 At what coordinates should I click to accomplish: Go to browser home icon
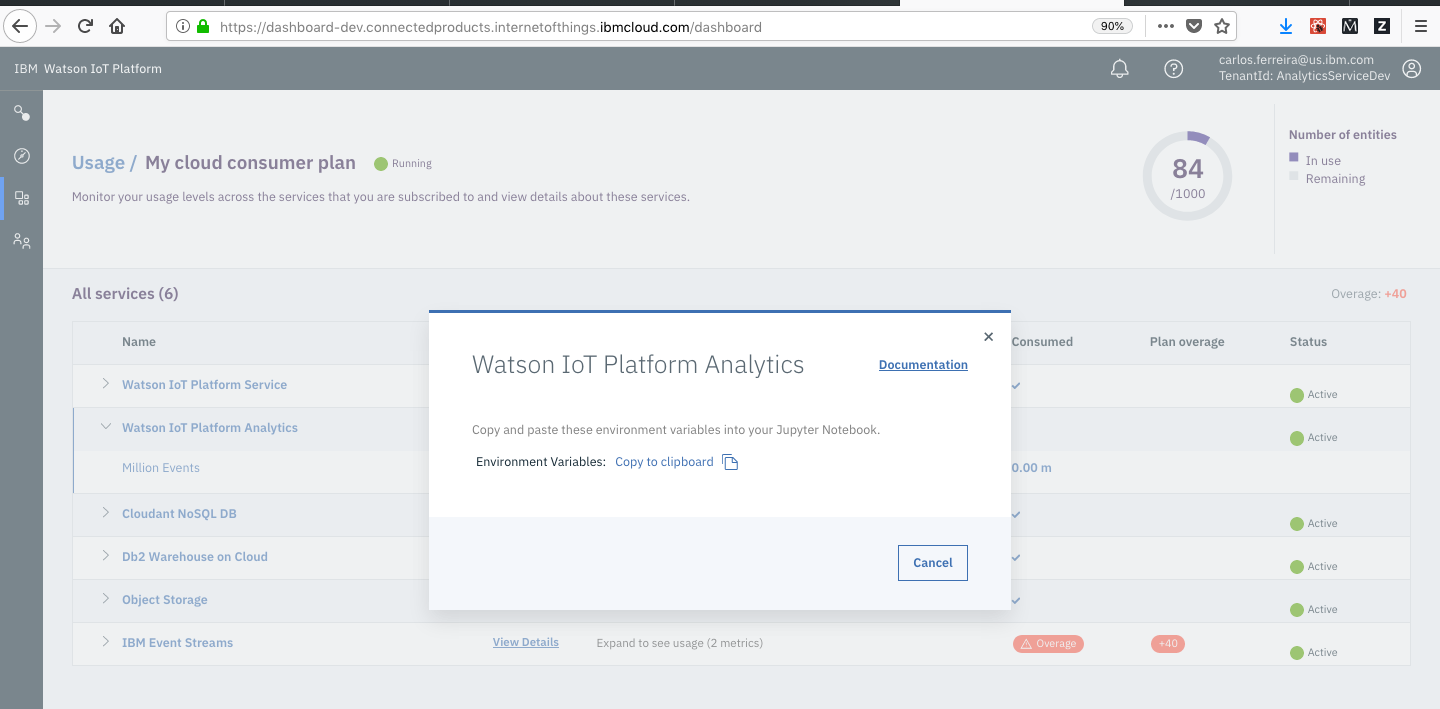[118, 26]
